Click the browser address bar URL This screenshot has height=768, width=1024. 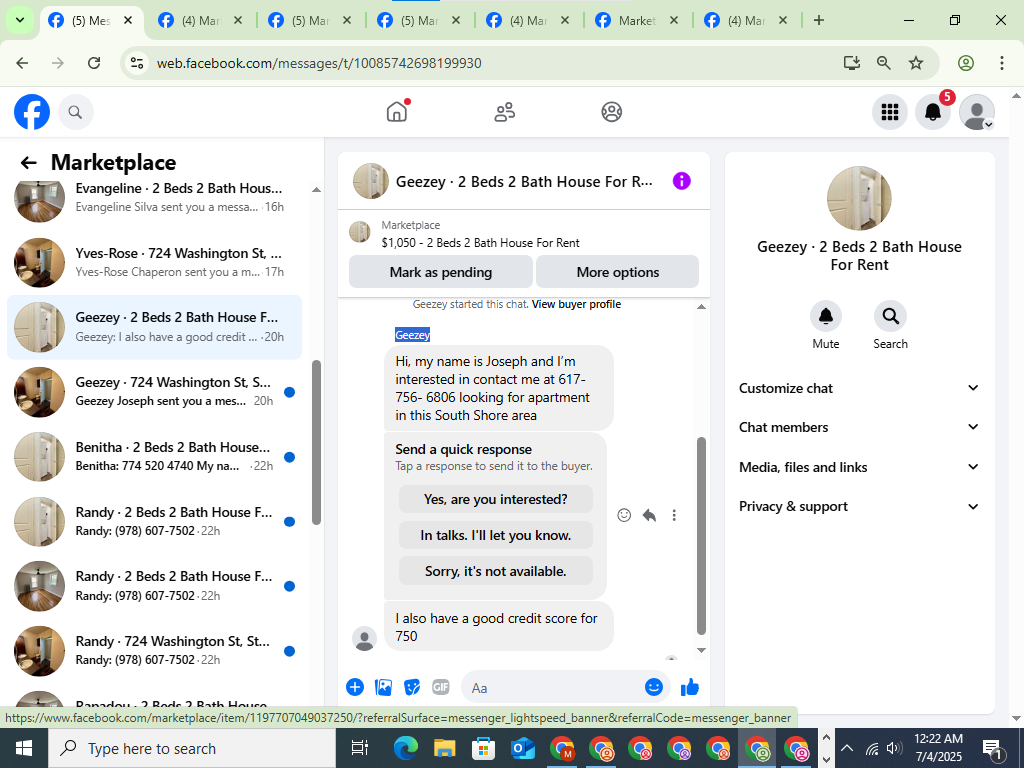[x=319, y=63]
